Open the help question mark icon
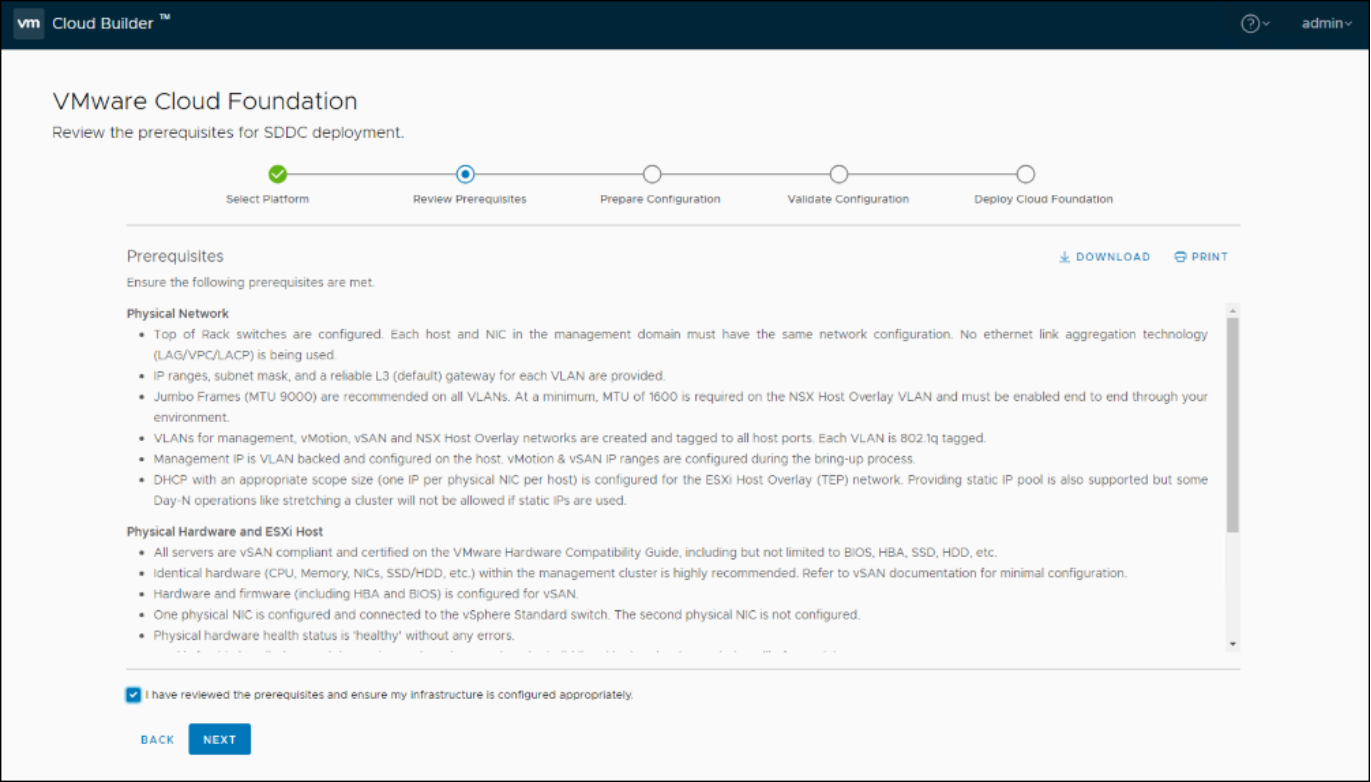Viewport: 1371px width, 782px height. (x=1250, y=24)
